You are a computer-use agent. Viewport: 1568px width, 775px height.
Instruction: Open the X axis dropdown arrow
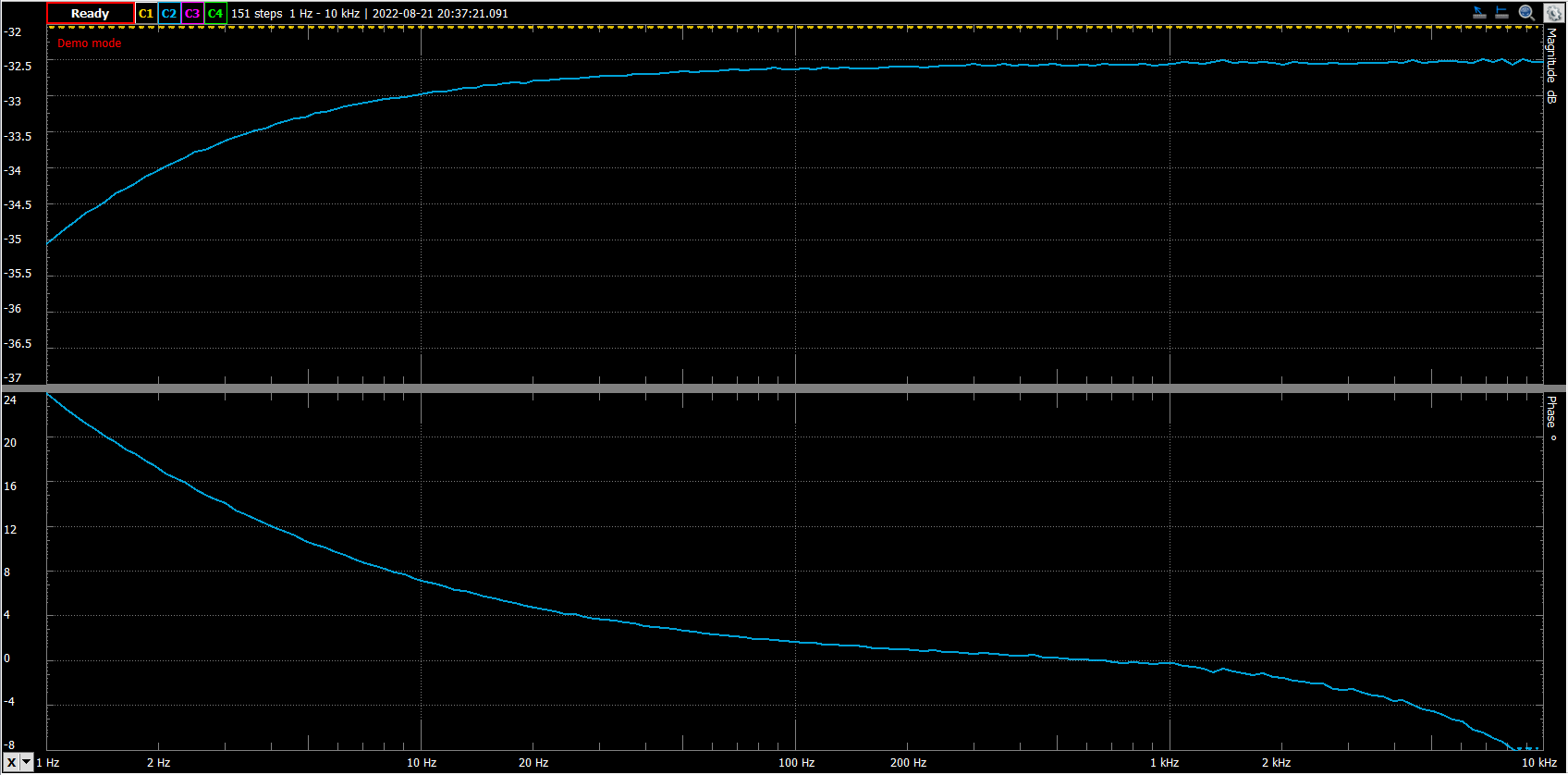pos(27,763)
